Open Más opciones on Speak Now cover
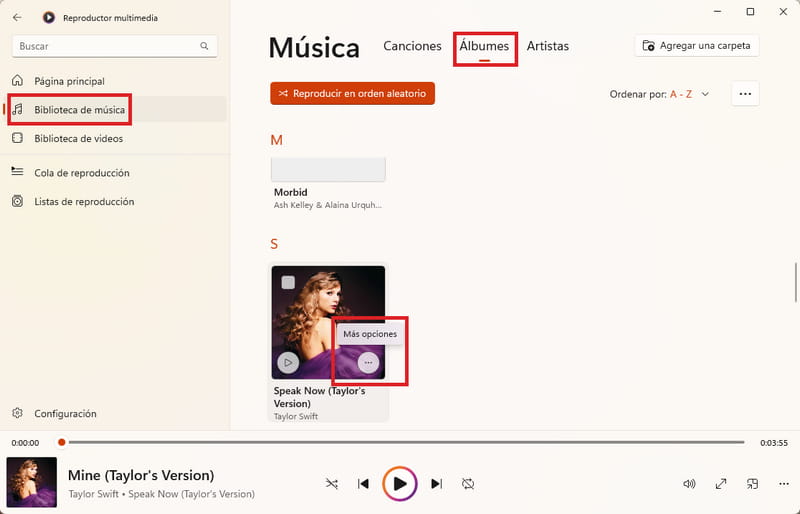Image resolution: width=800 pixels, height=514 pixels. (368, 362)
